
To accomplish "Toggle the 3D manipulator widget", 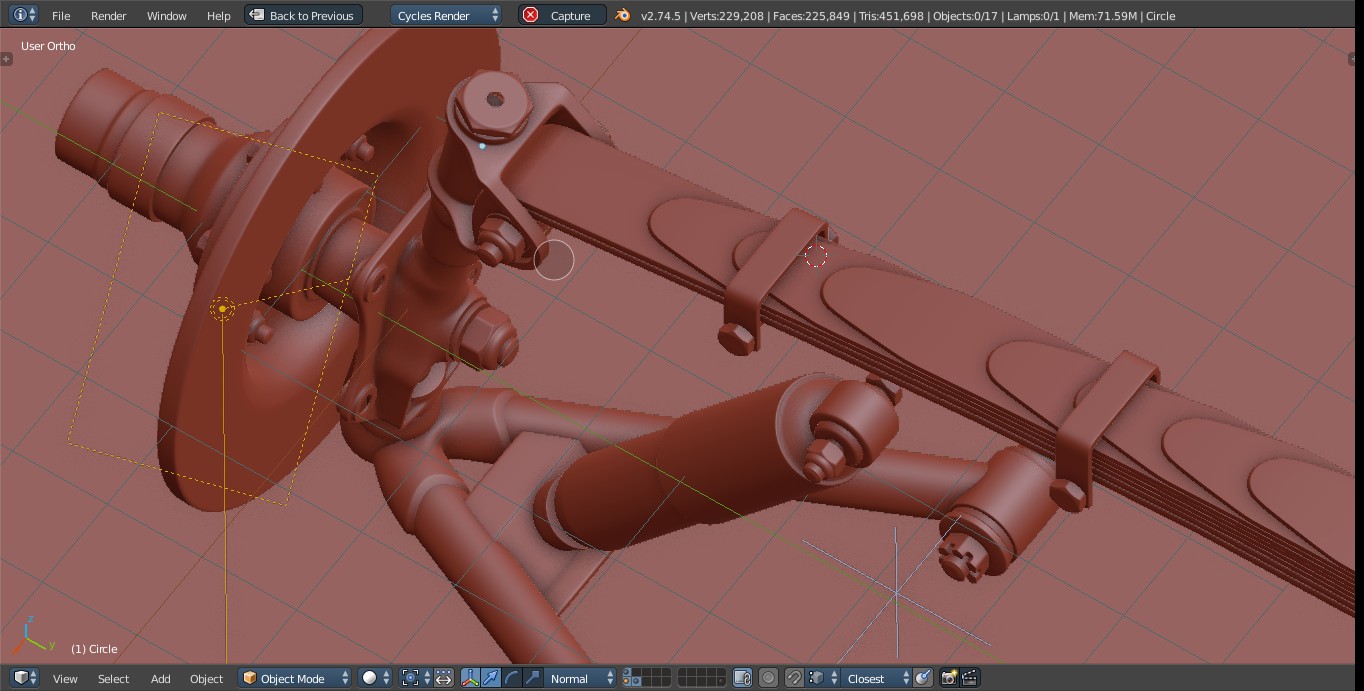I will click(470, 678).
